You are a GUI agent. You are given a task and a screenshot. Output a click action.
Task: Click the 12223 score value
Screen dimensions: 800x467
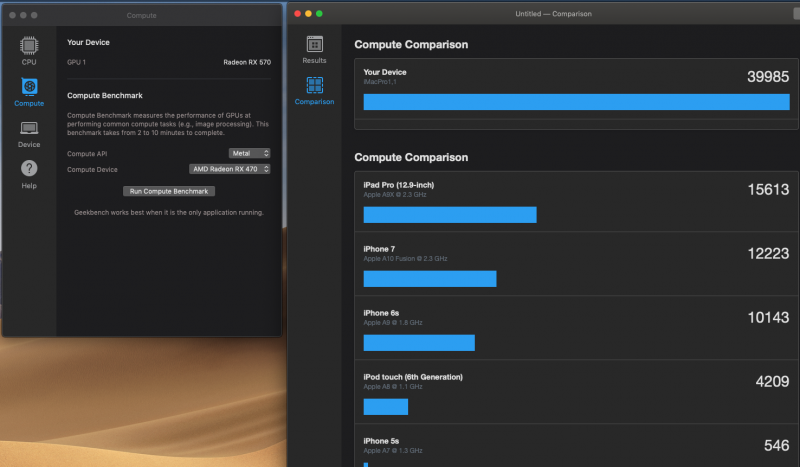point(768,254)
